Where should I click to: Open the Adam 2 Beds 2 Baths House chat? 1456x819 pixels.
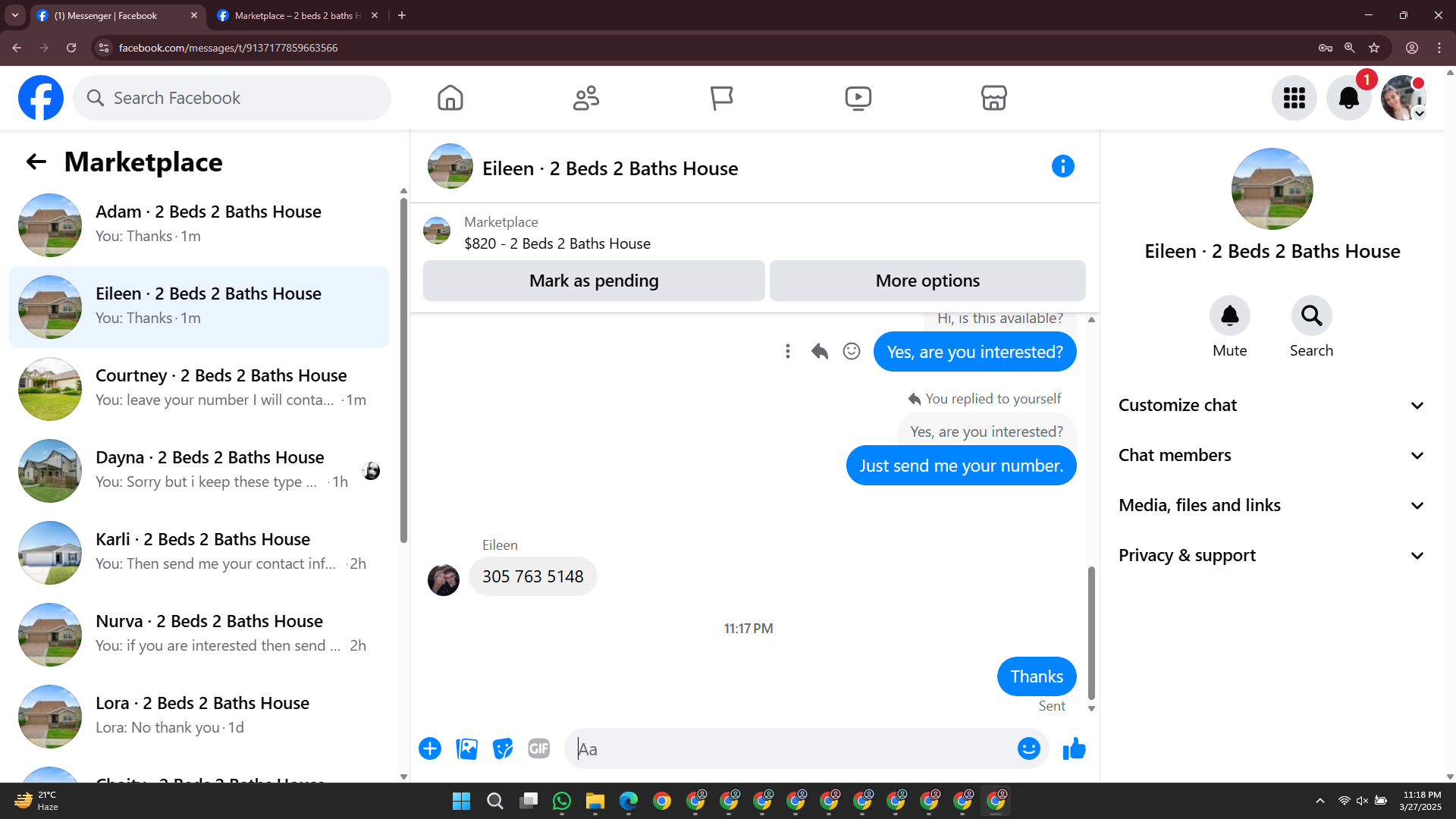point(199,224)
